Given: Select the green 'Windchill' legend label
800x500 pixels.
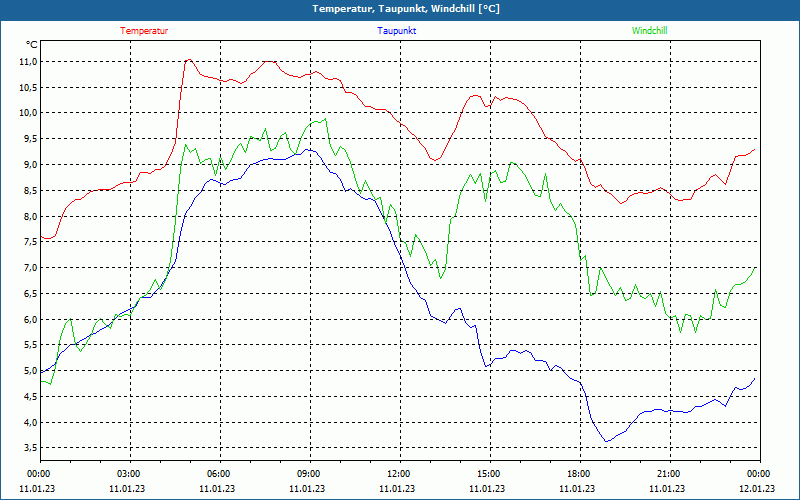Looking at the screenshot, I should click(649, 31).
